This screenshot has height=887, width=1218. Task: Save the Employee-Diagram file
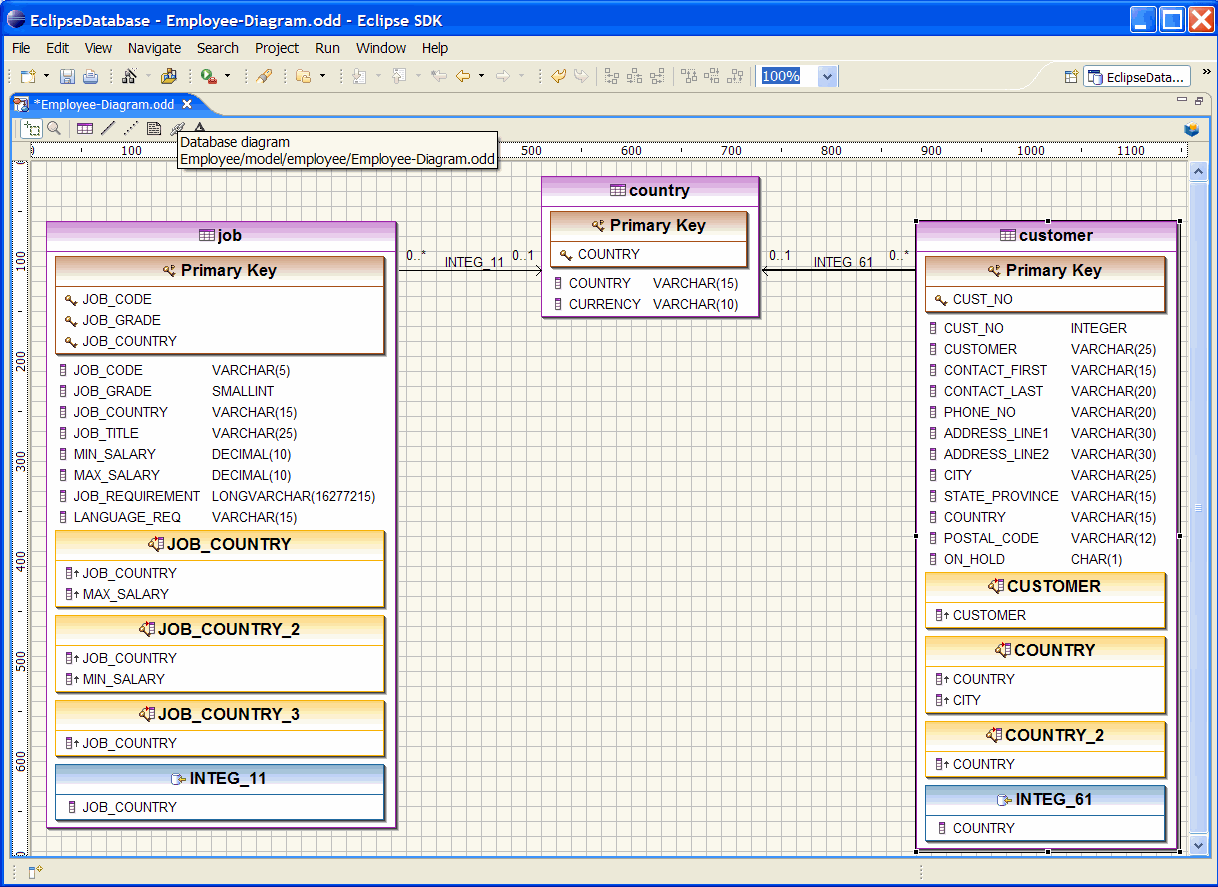tap(66, 76)
